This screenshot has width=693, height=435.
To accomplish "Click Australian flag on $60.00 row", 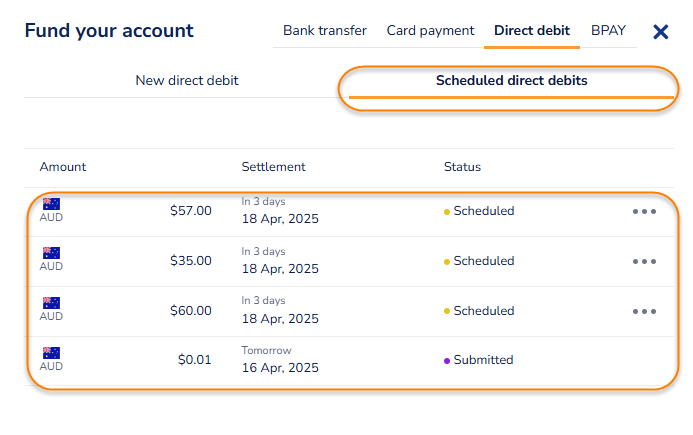I will [51, 304].
